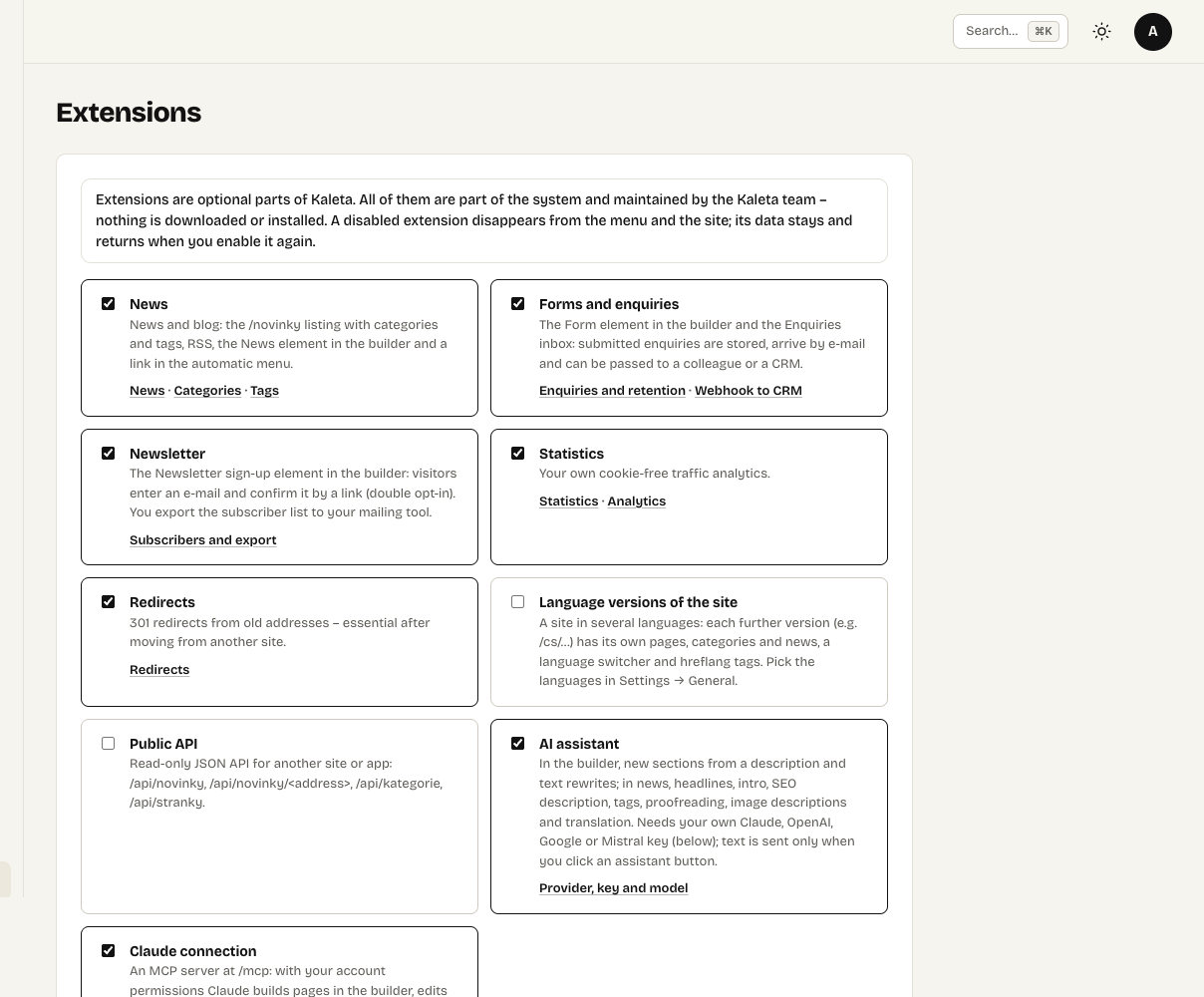Open Provider, key and model link
The image size is (1204, 997).
(613, 888)
